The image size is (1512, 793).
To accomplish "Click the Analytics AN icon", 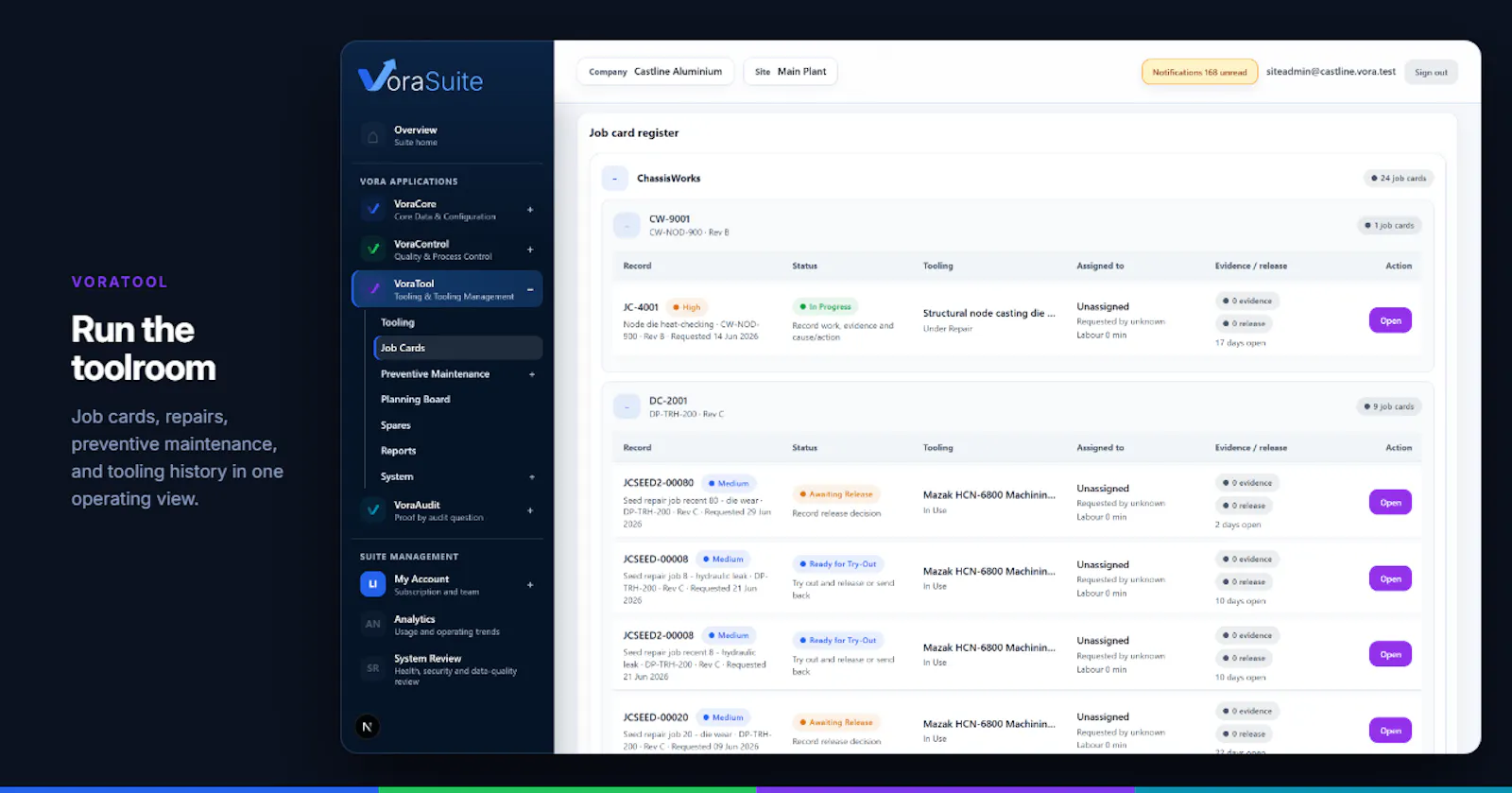I will click(373, 624).
